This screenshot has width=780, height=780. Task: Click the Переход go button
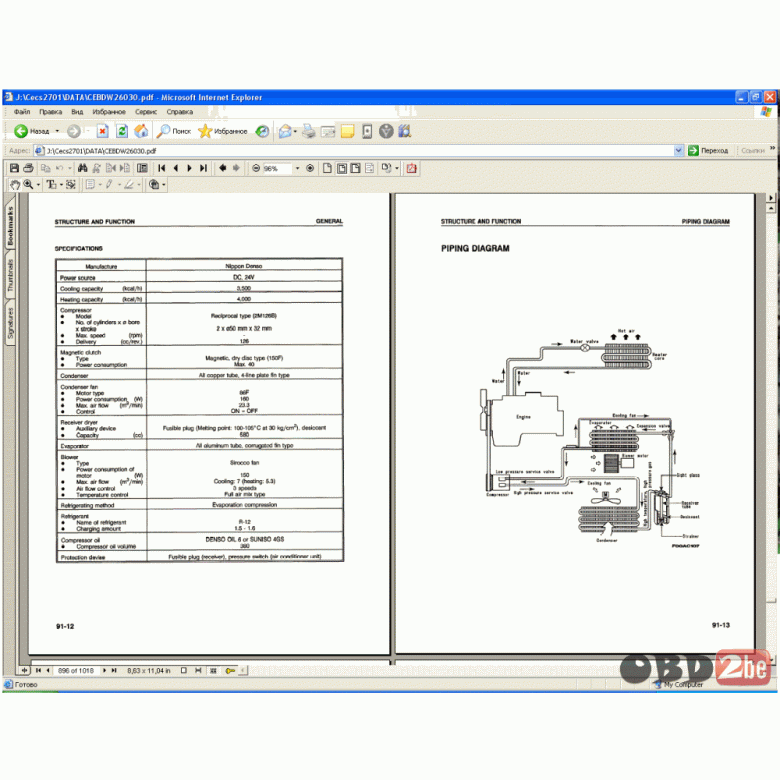tap(708, 150)
